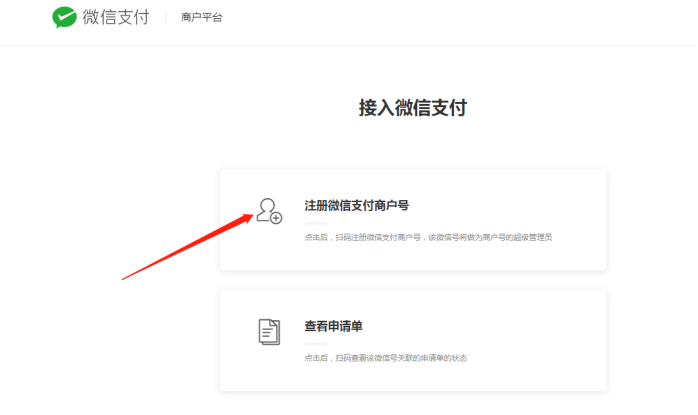Click the description text starting 点击后，扫码注册微信支付商户号
Screen dimensions: 698x415
428,237
